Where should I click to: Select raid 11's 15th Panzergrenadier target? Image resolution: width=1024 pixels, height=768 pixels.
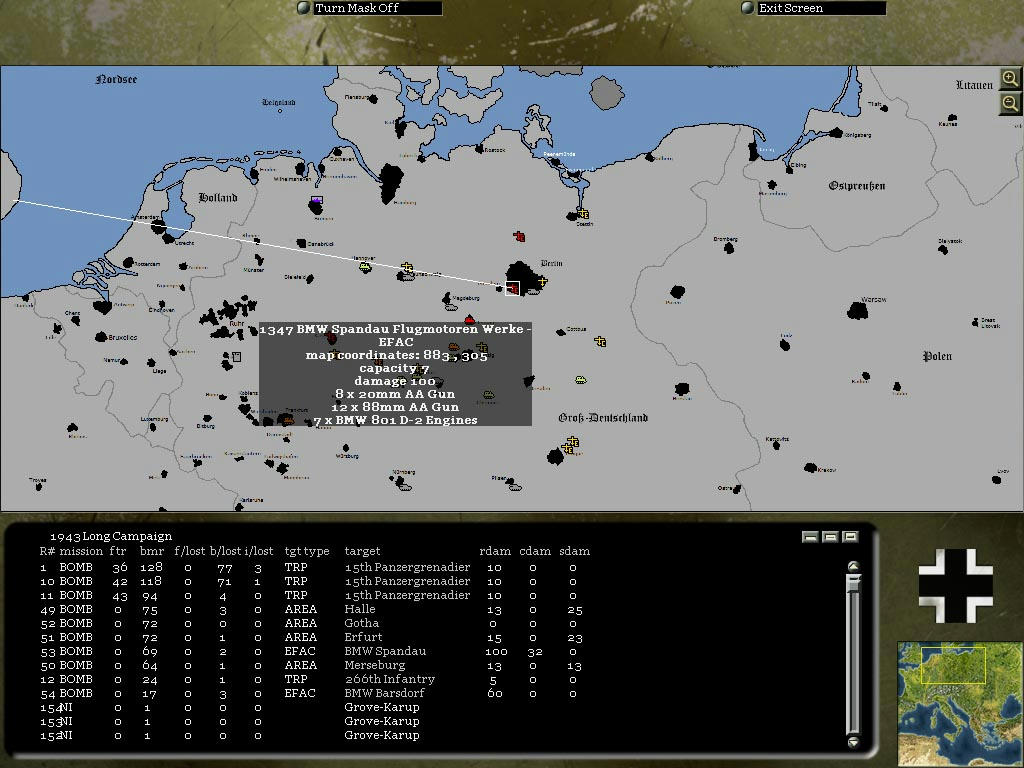tap(408, 595)
